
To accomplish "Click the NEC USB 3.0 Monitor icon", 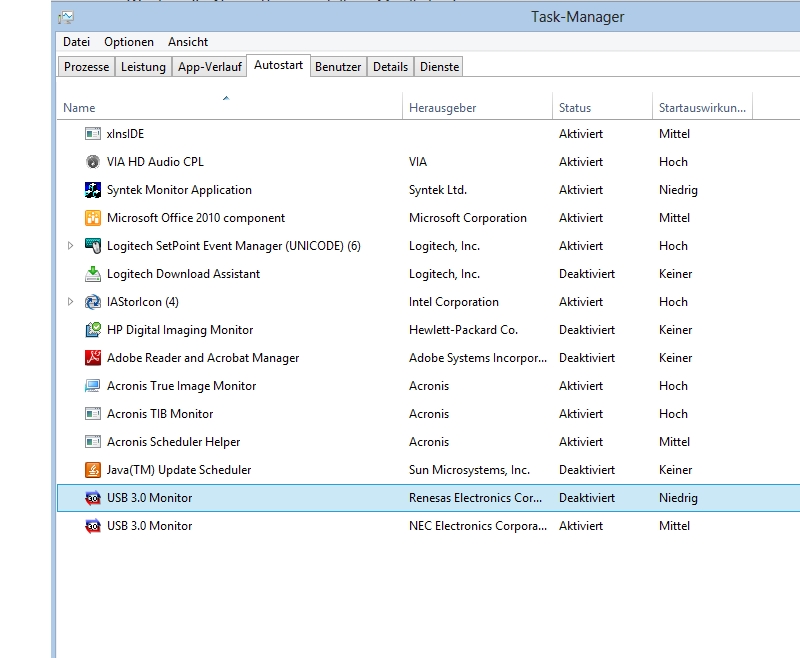I will click(92, 526).
